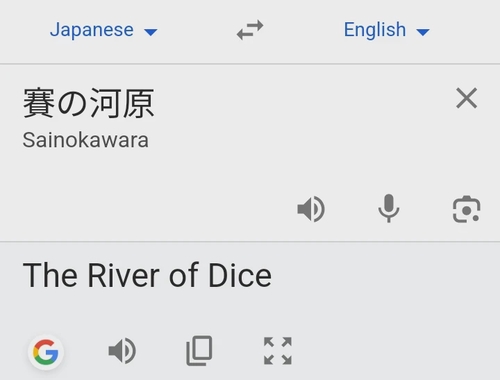500x380 pixels.
Task: Open the English target language dropdown arrow
Action: tap(423, 32)
